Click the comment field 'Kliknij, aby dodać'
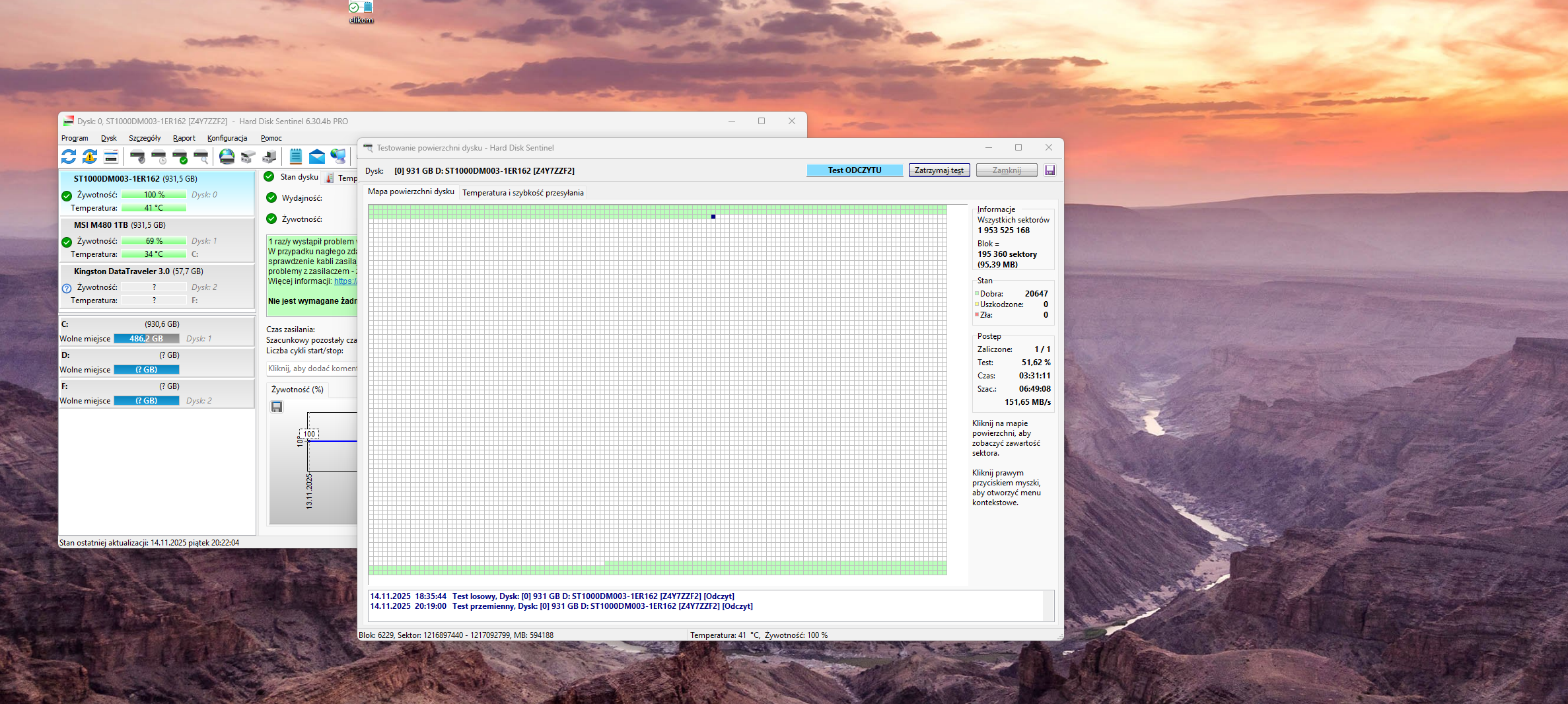Image resolution: width=1568 pixels, height=704 pixels. tap(312, 369)
